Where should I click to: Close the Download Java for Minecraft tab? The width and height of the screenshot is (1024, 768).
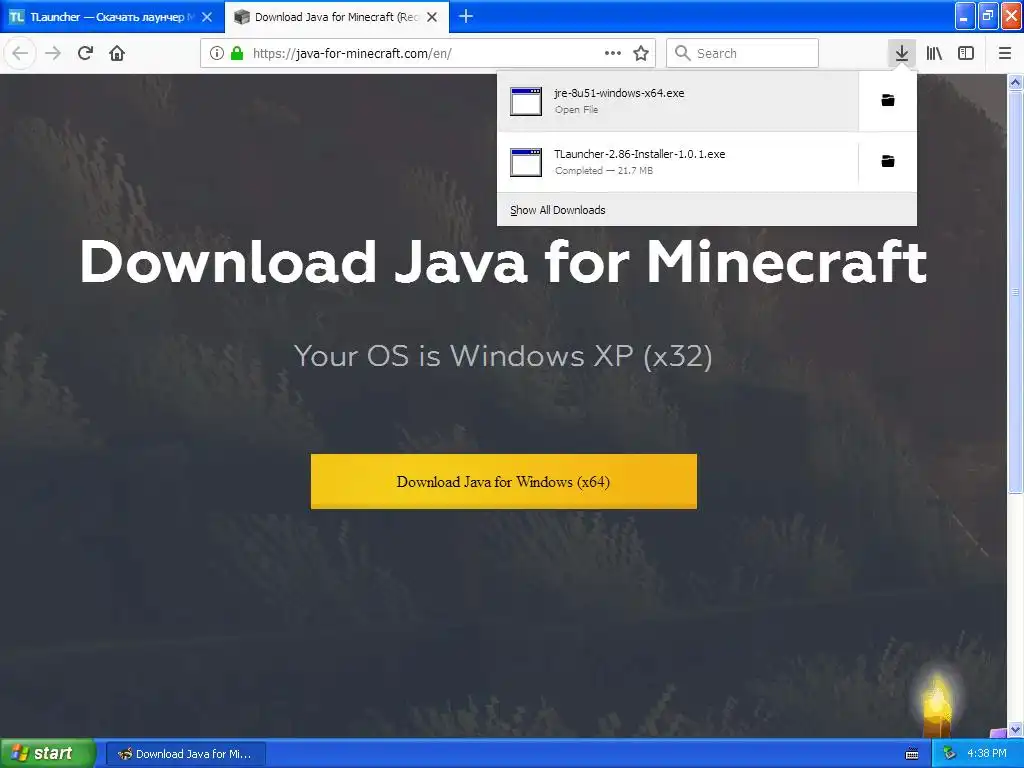(432, 17)
